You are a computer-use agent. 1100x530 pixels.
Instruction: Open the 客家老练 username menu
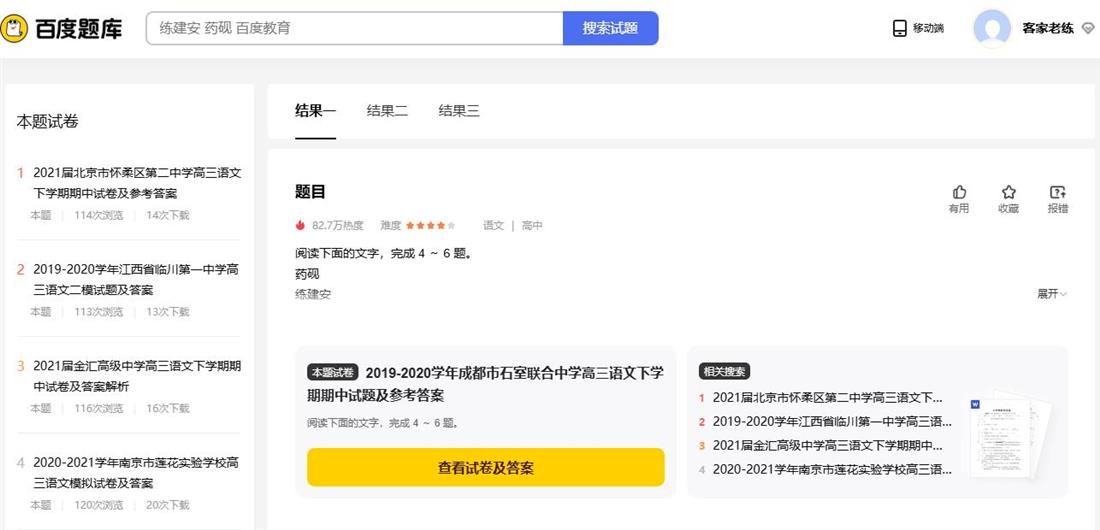1048,29
